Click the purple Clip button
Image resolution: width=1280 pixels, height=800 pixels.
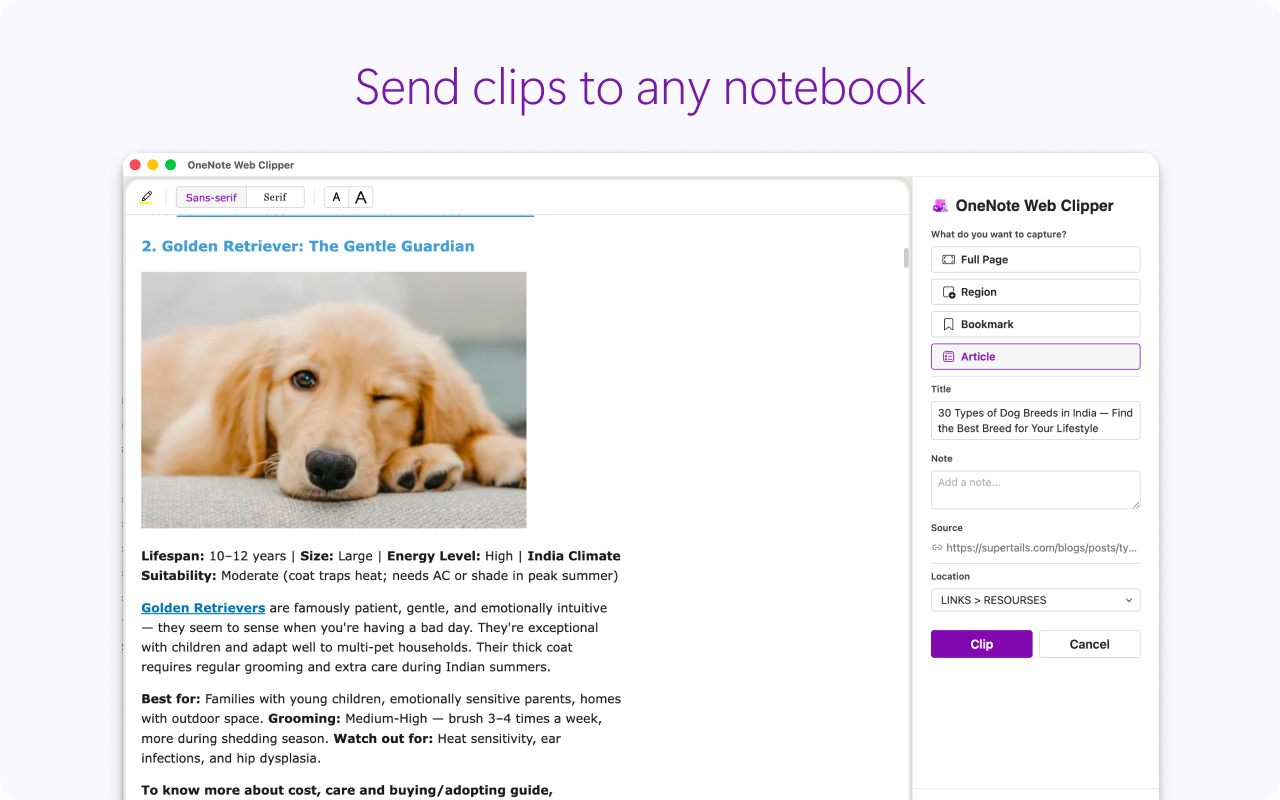coord(981,644)
